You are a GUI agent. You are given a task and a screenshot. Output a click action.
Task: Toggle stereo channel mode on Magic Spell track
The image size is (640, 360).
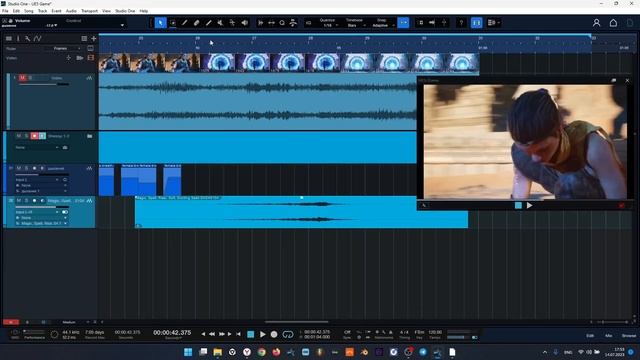65,212
